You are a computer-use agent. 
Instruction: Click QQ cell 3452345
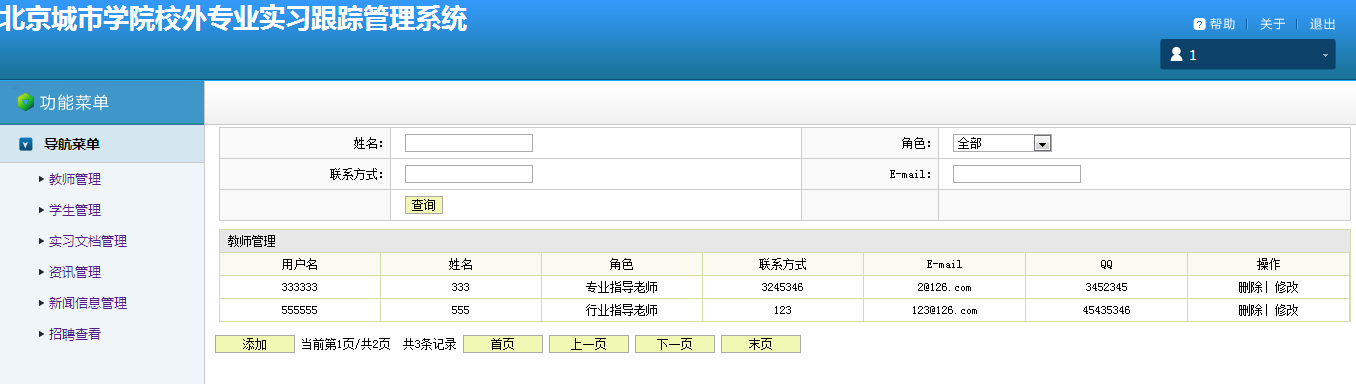[1106, 287]
